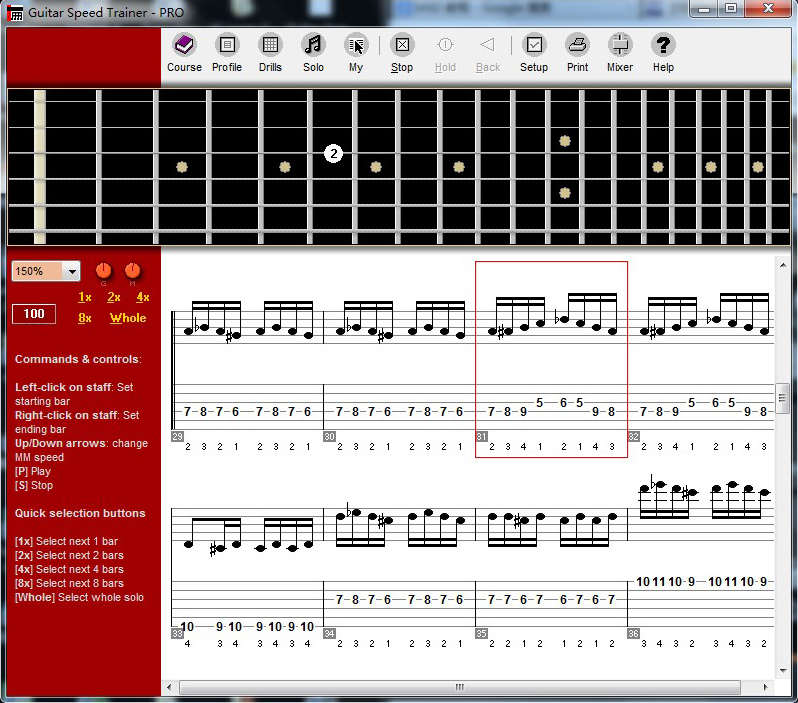798x703 pixels.
Task: Minimize the Guitar Speed Trainer window
Action: (x=704, y=9)
